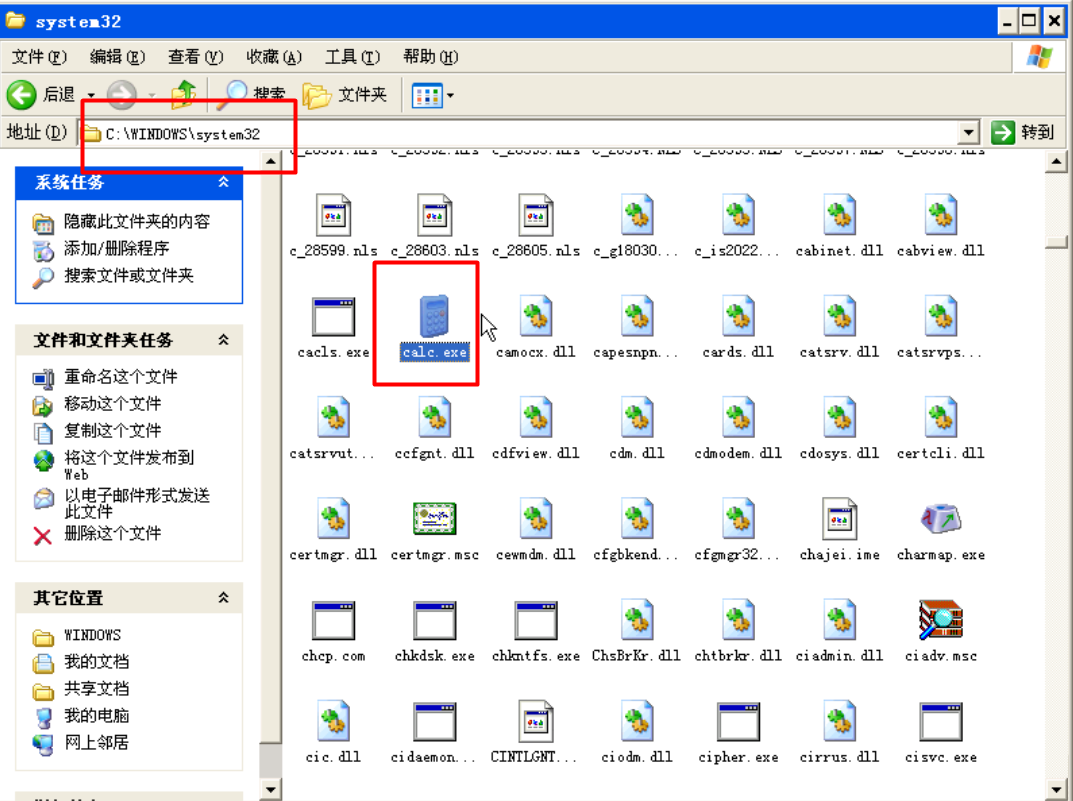
Task: Open the 编辑(E) menu
Action: click(x=118, y=57)
